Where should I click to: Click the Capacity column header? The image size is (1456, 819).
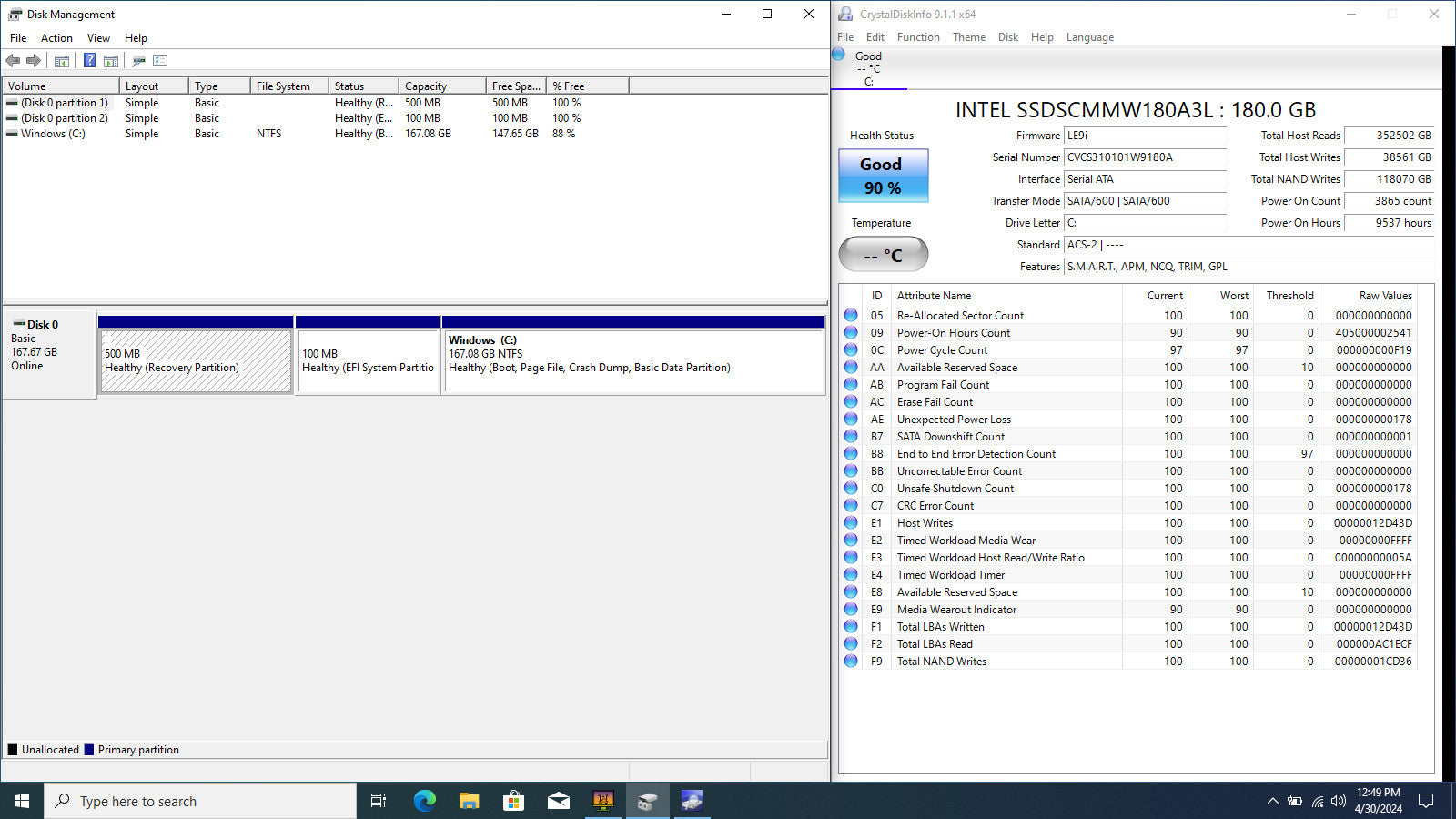pos(426,86)
